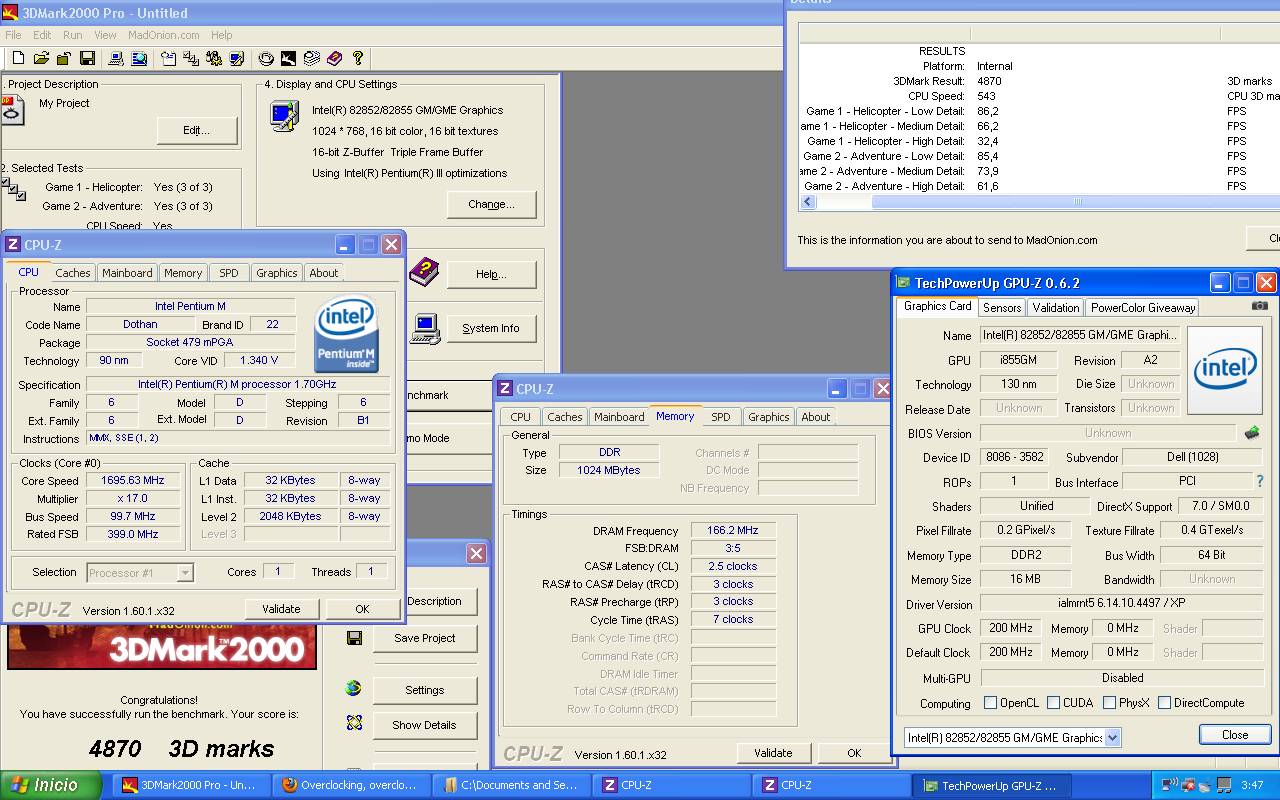Click the New project toolbar icon
The height and width of the screenshot is (800, 1280).
[18, 59]
